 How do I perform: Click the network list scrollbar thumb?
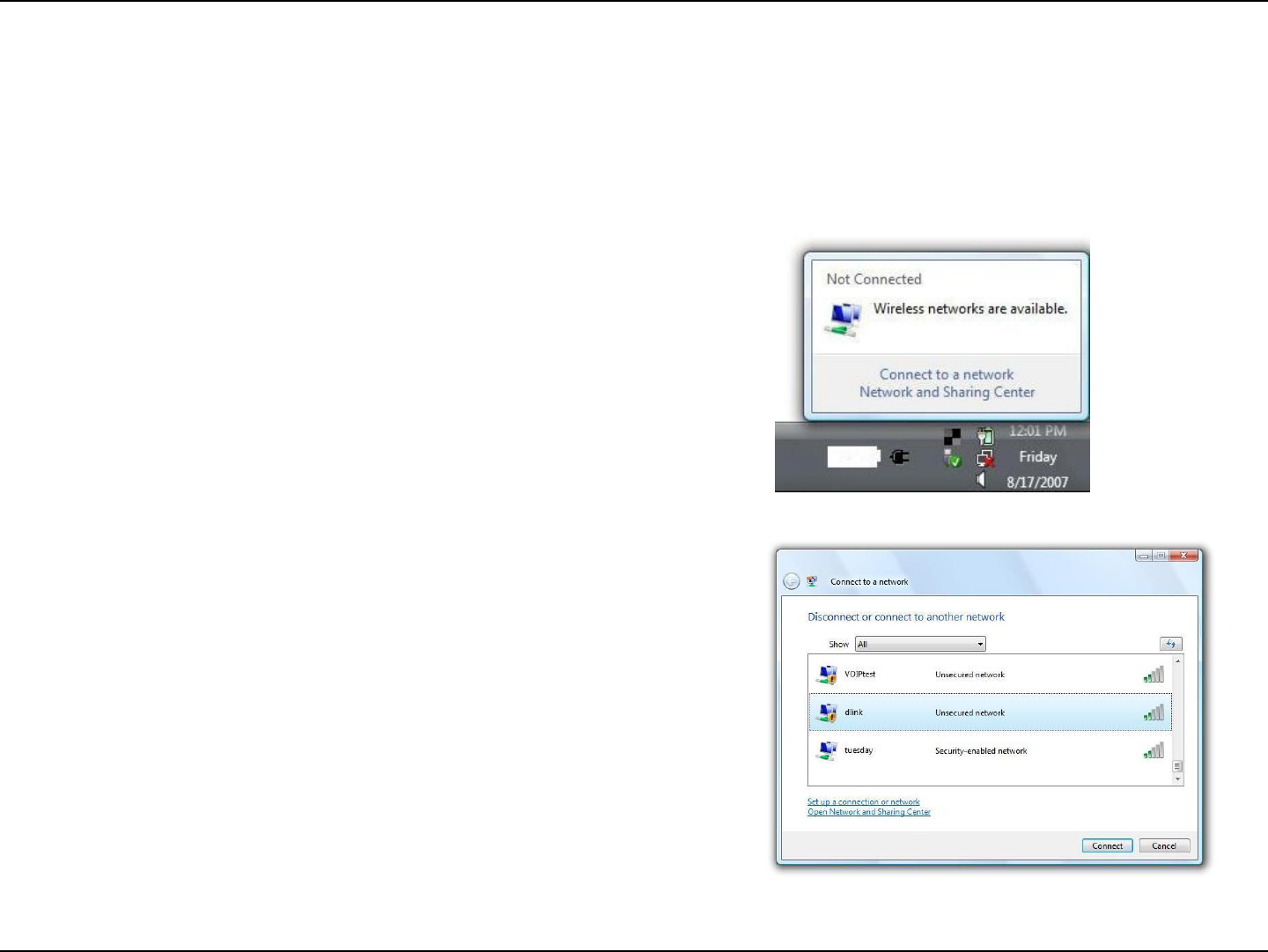pos(1178,766)
